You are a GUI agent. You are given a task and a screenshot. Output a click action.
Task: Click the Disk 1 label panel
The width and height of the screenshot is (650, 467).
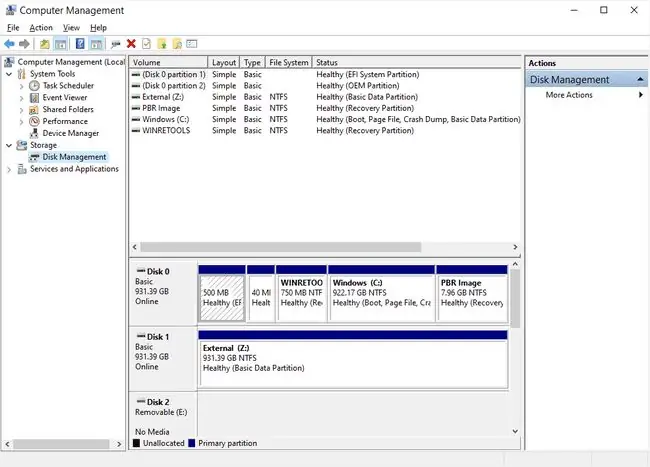163,359
